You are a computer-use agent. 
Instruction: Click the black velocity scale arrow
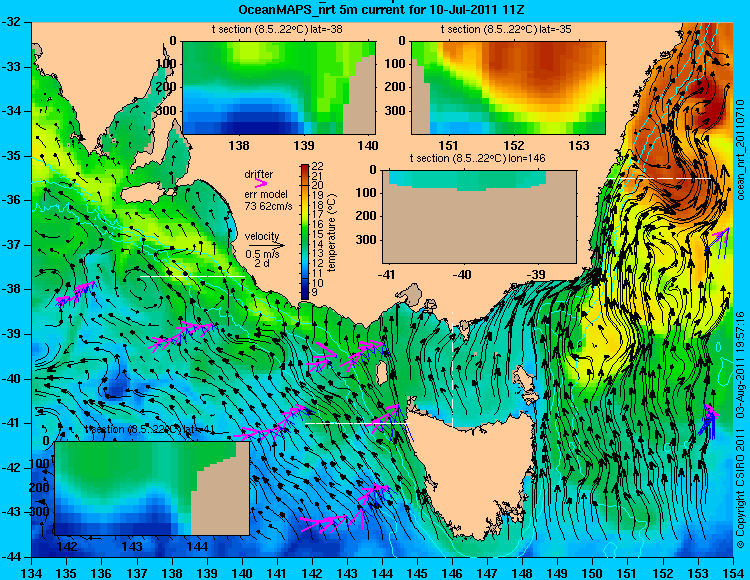point(265,245)
